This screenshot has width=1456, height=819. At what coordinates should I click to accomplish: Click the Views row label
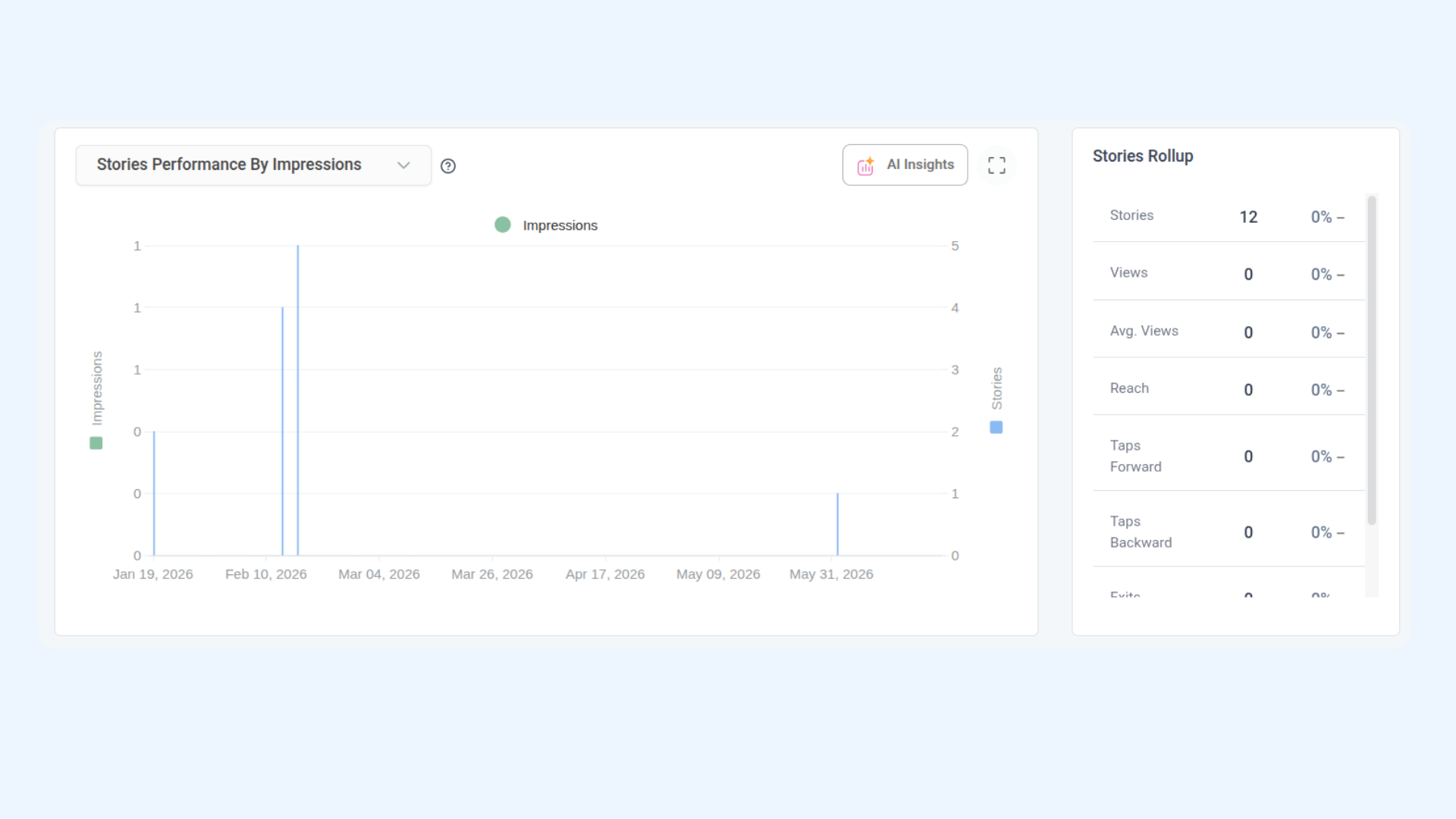point(1128,273)
